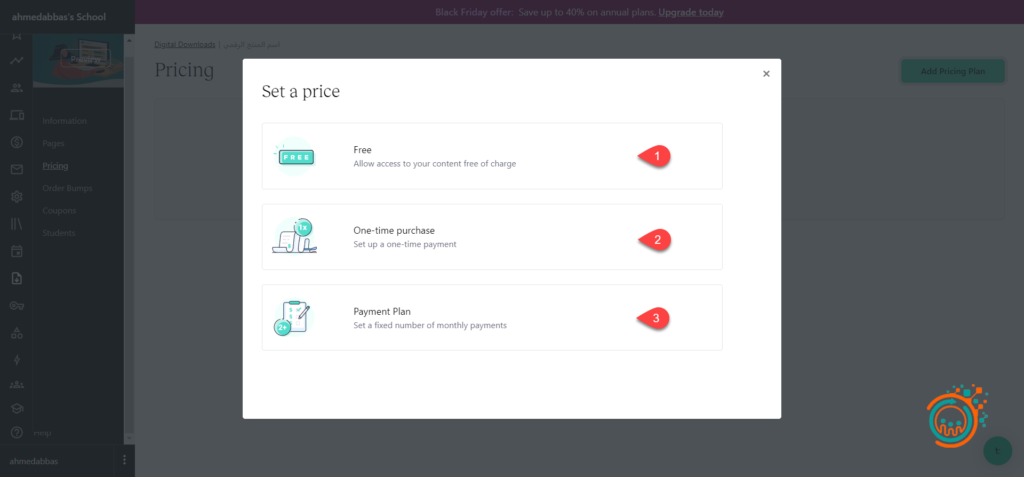This screenshot has width=1024, height=477.
Task: Pick the Payment Plan option
Action: 491,318
